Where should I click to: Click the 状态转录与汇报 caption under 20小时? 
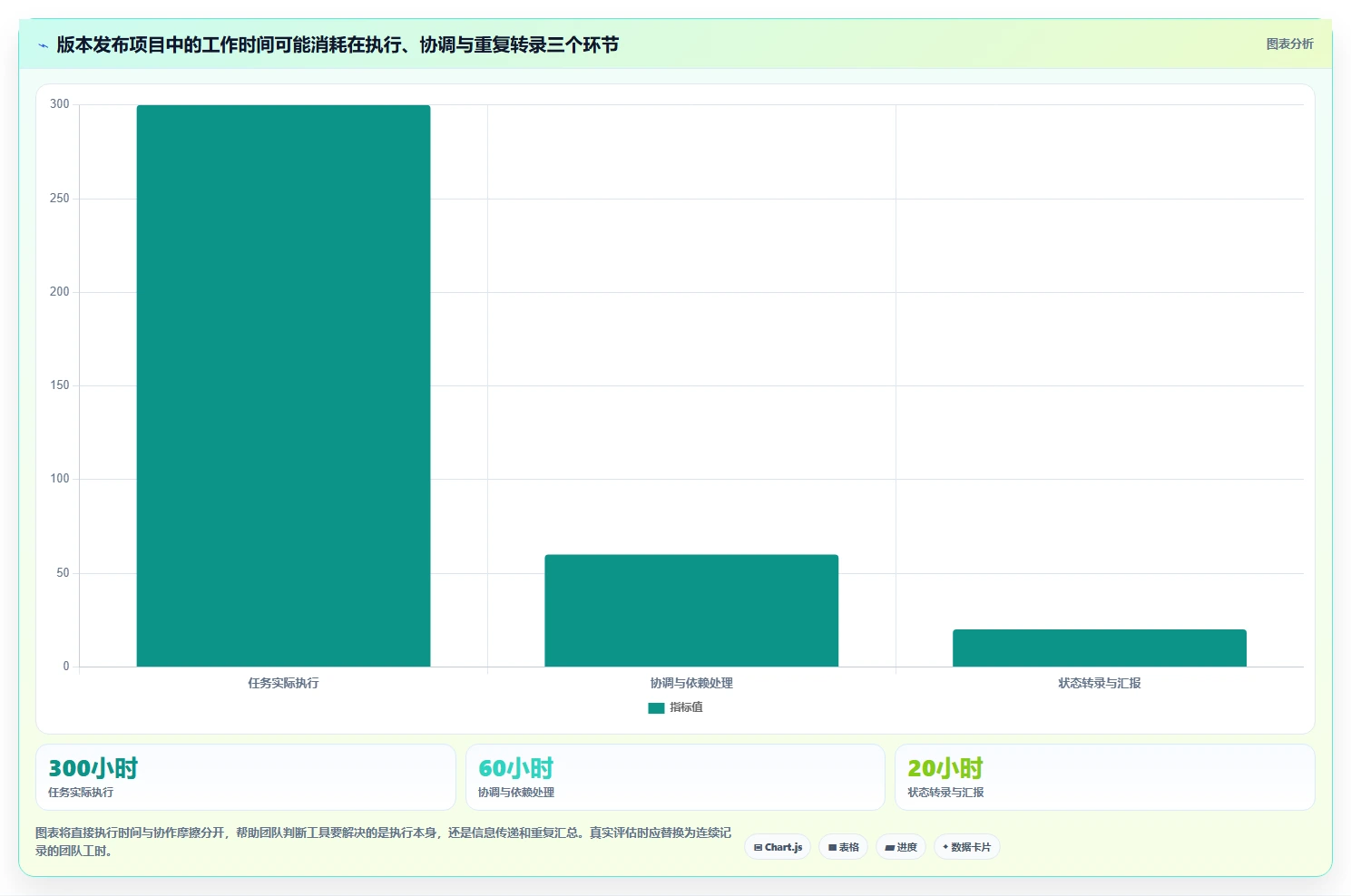(x=945, y=793)
